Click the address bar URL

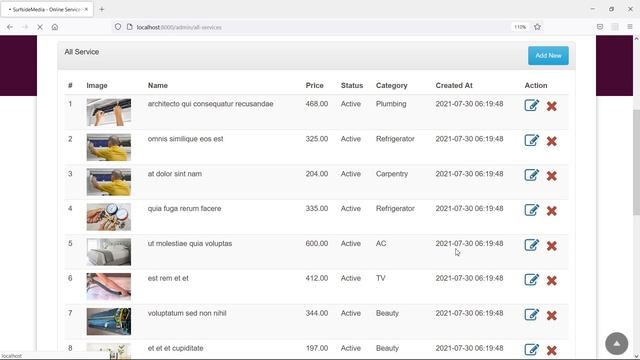tap(179, 27)
